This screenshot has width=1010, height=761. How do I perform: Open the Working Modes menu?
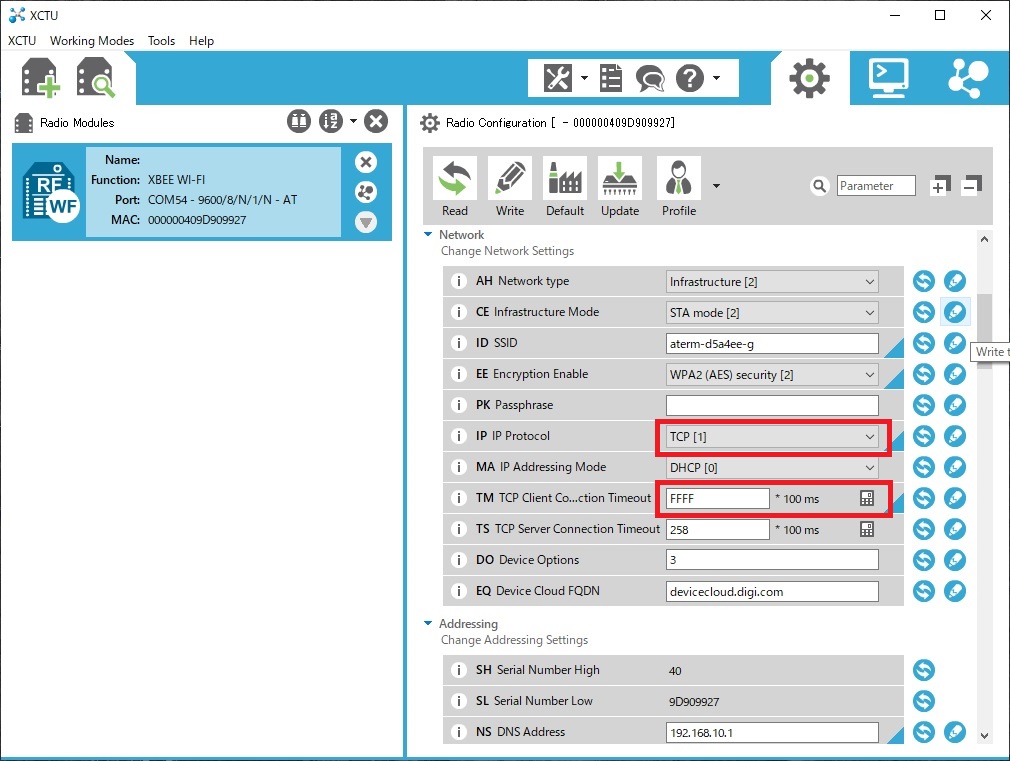[x=92, y=41]
